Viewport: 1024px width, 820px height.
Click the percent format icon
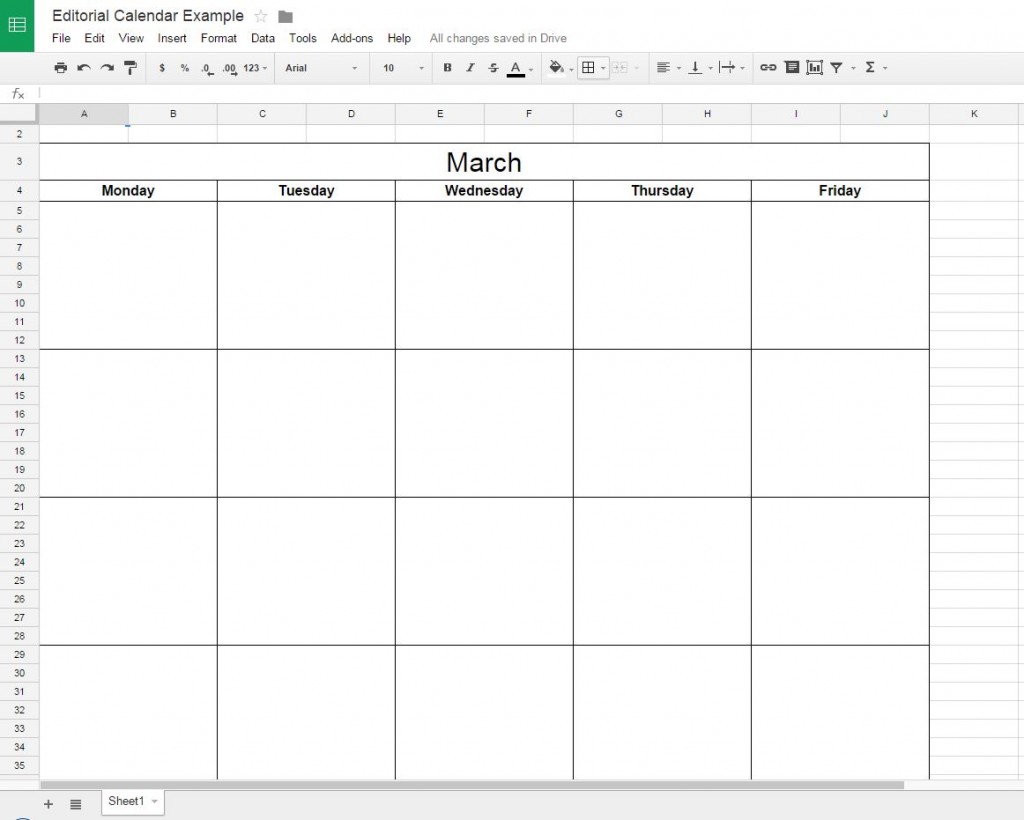184,67
